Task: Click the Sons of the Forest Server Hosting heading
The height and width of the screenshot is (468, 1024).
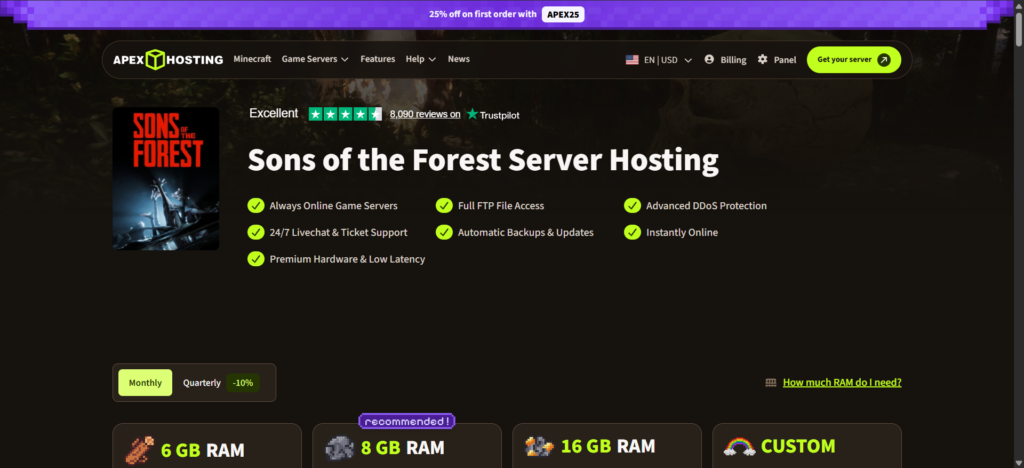Action: 483,161
